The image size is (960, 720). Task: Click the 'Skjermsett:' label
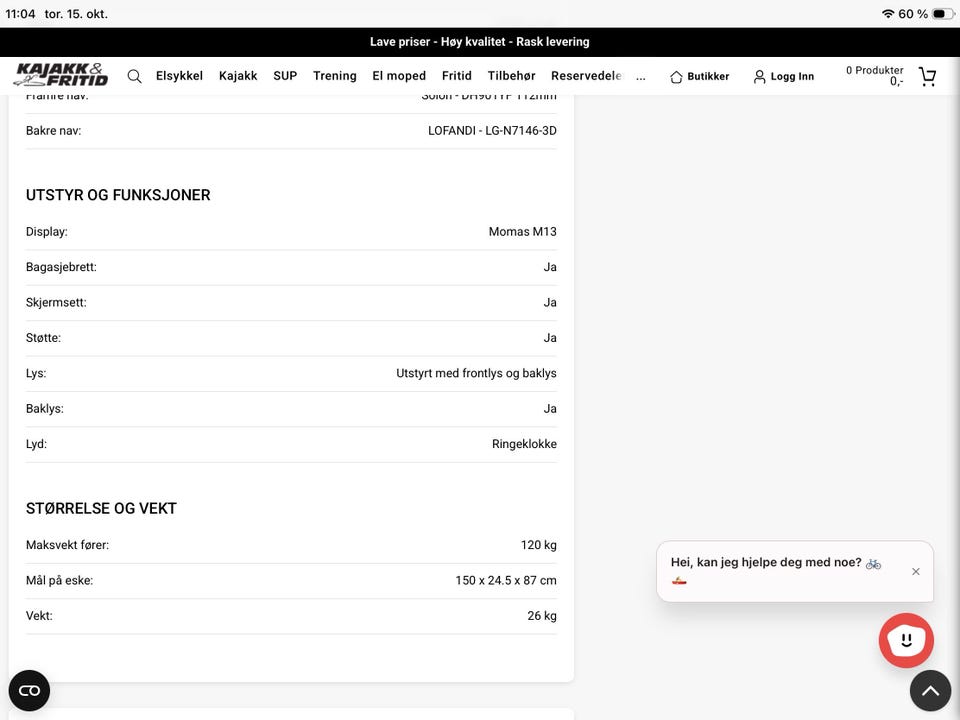[x=56, y=302]
